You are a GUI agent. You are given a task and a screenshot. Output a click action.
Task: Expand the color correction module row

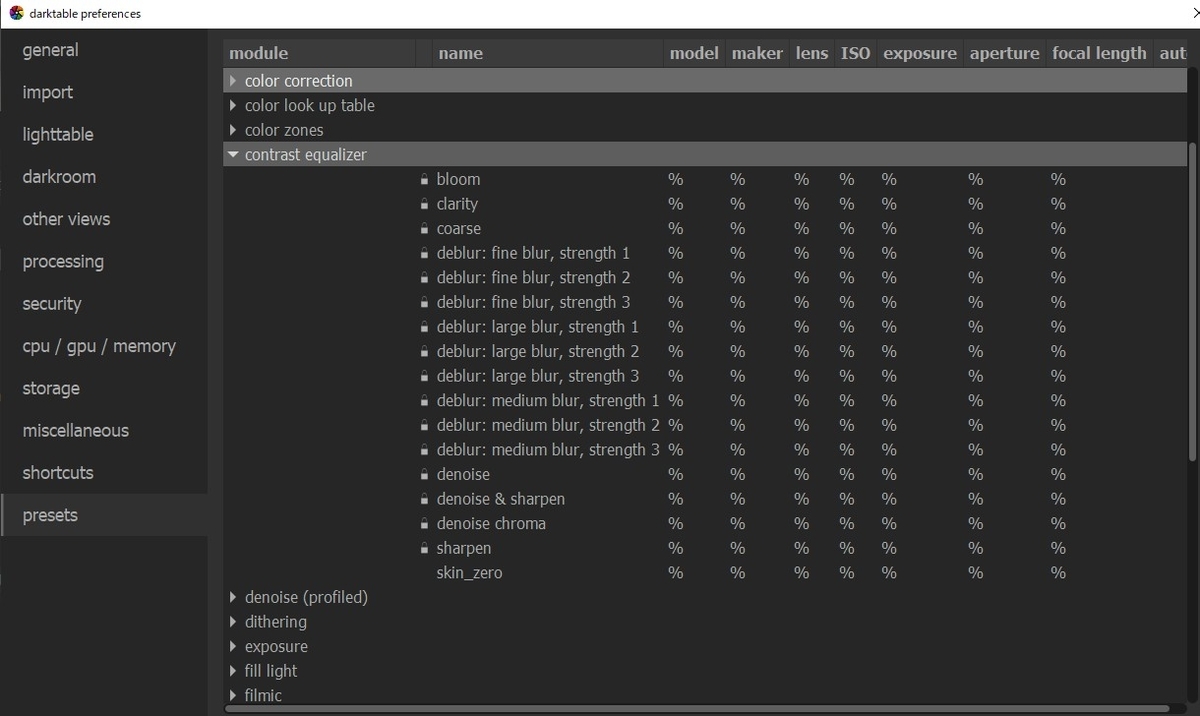pos(234,81)
